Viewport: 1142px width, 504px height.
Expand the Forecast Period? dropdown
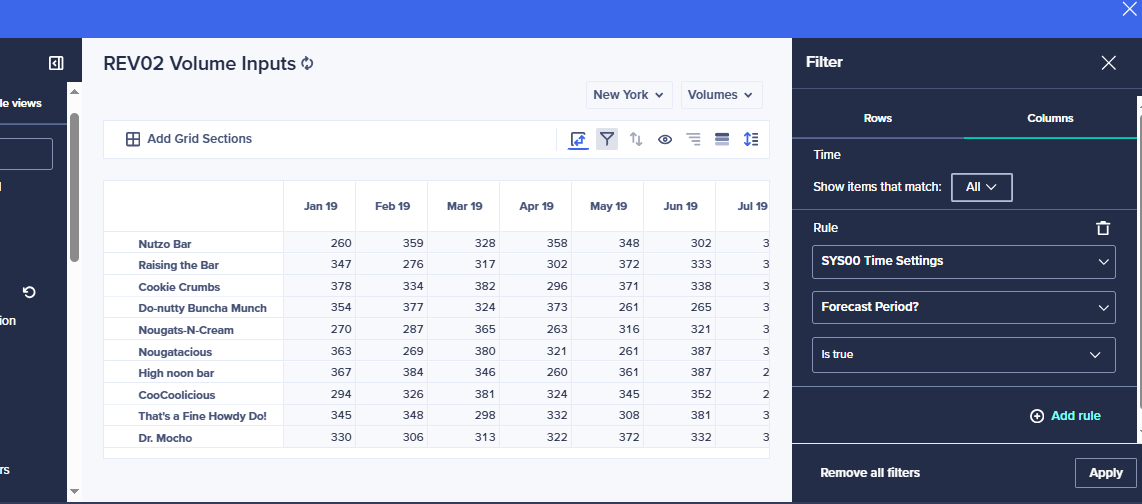click(x=964, y=307)
